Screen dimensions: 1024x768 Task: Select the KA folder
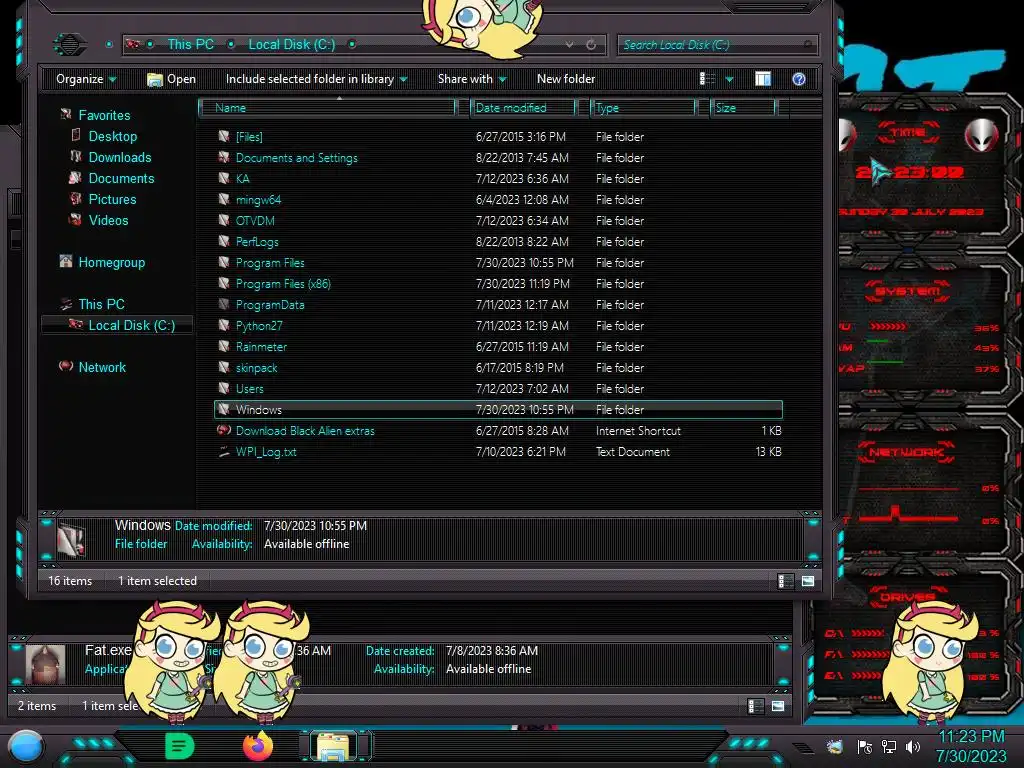242,178
